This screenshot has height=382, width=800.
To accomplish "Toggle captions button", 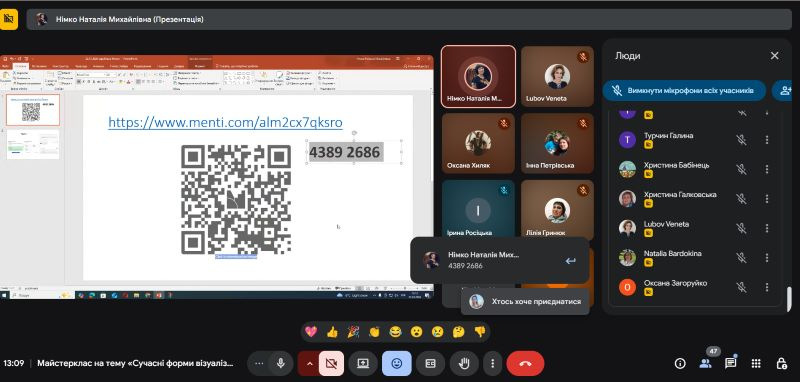I will [430, 363].
